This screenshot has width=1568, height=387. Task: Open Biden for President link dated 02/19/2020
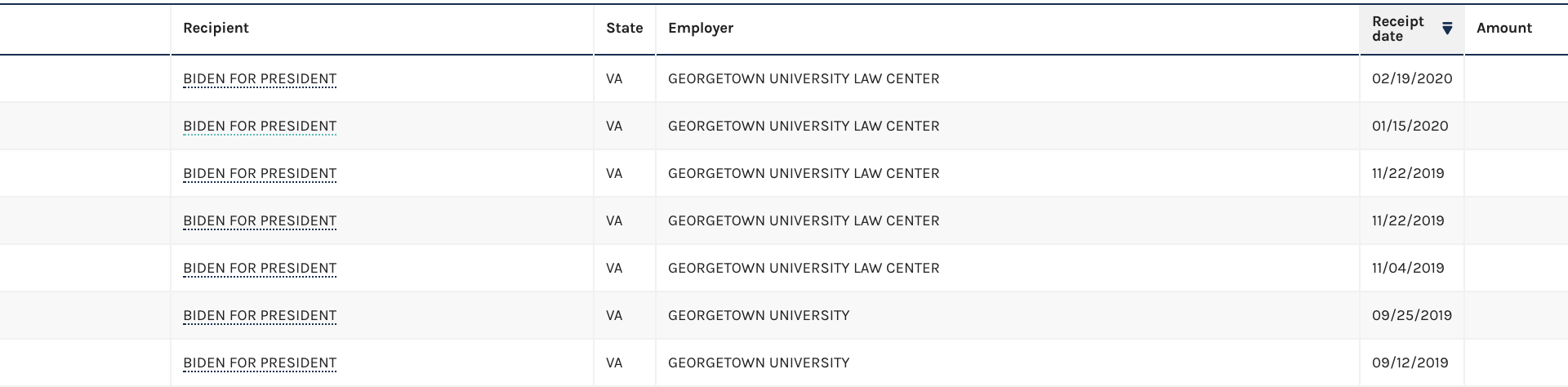click(x=260, y=79)
